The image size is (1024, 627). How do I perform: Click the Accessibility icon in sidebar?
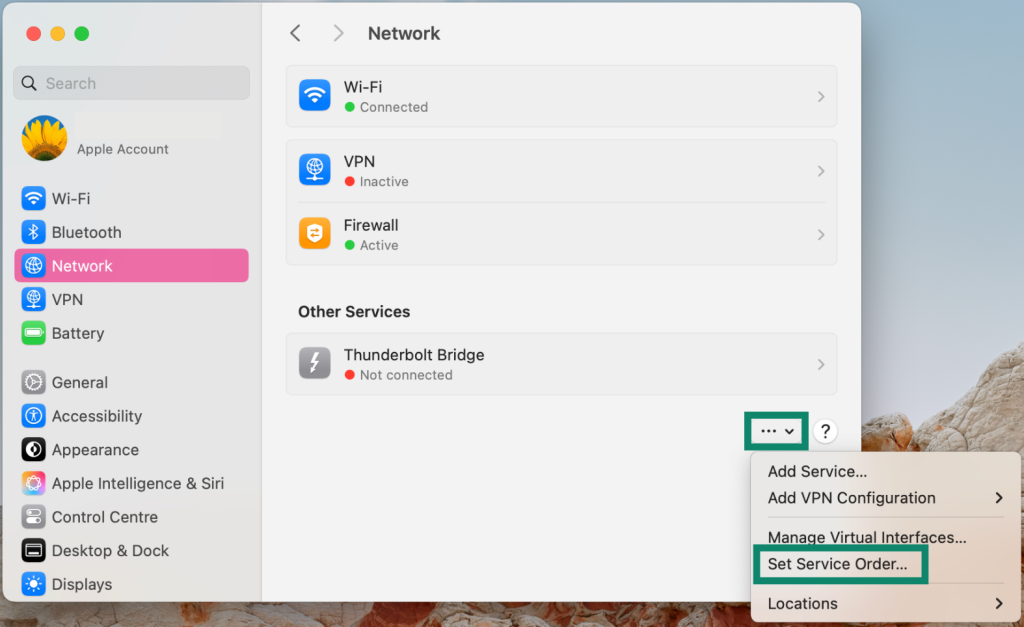(x=32, y=416)
